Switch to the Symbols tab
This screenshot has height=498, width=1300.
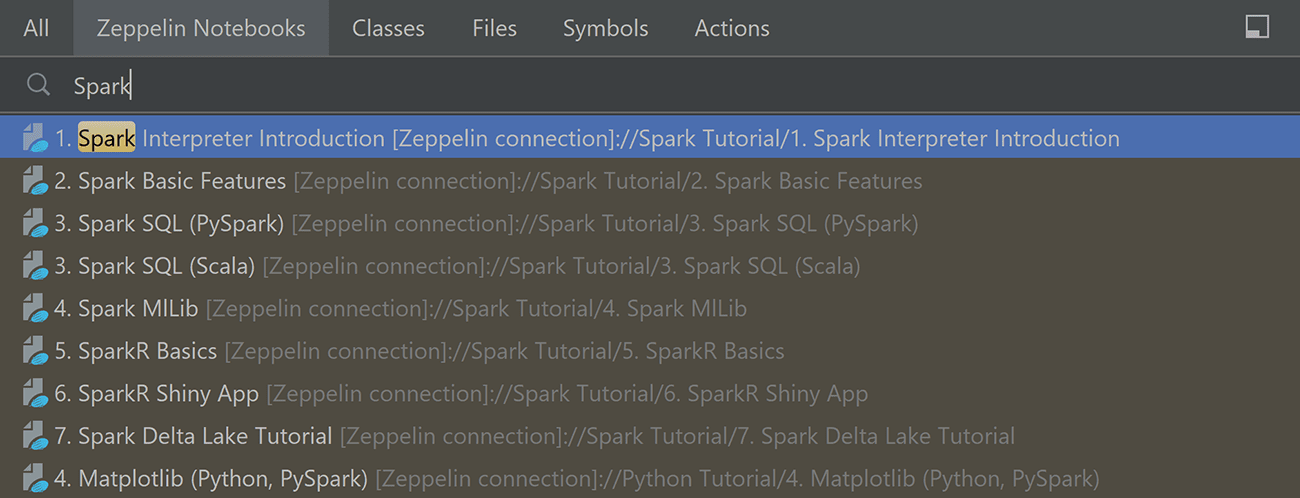click(x=606, y=28)
